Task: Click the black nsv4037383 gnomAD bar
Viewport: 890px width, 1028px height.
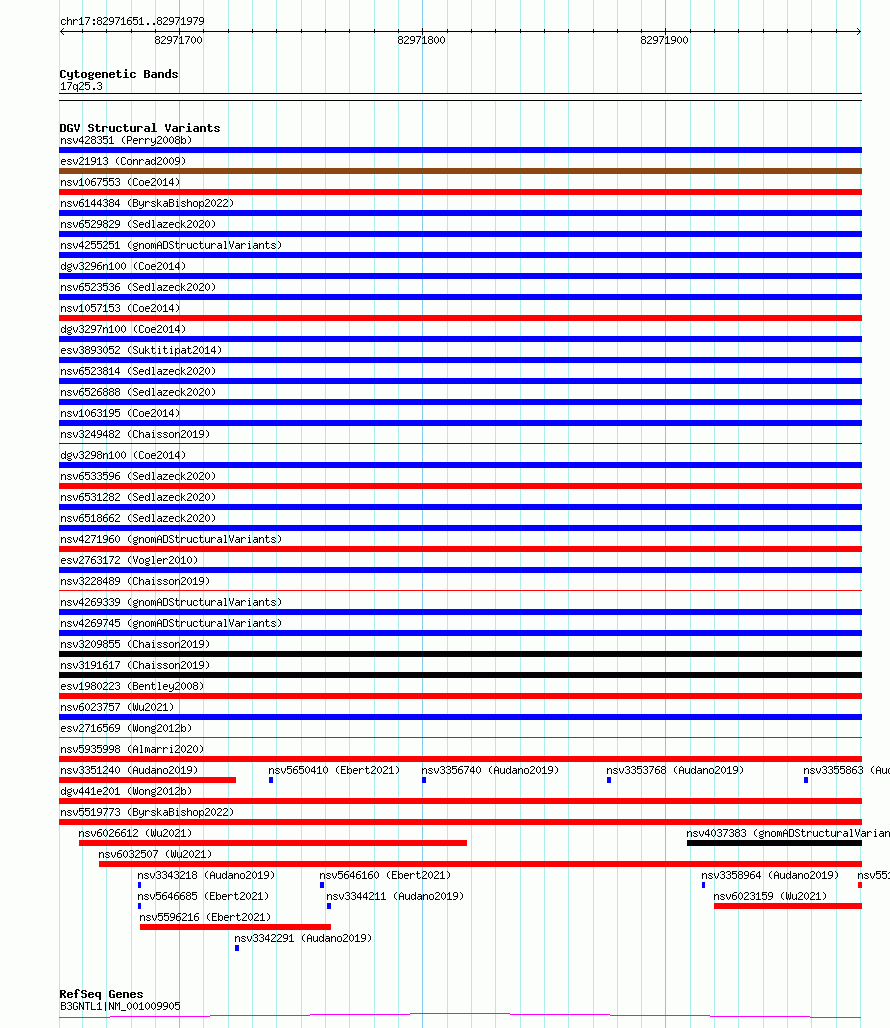Action: [x=774, y=842]
